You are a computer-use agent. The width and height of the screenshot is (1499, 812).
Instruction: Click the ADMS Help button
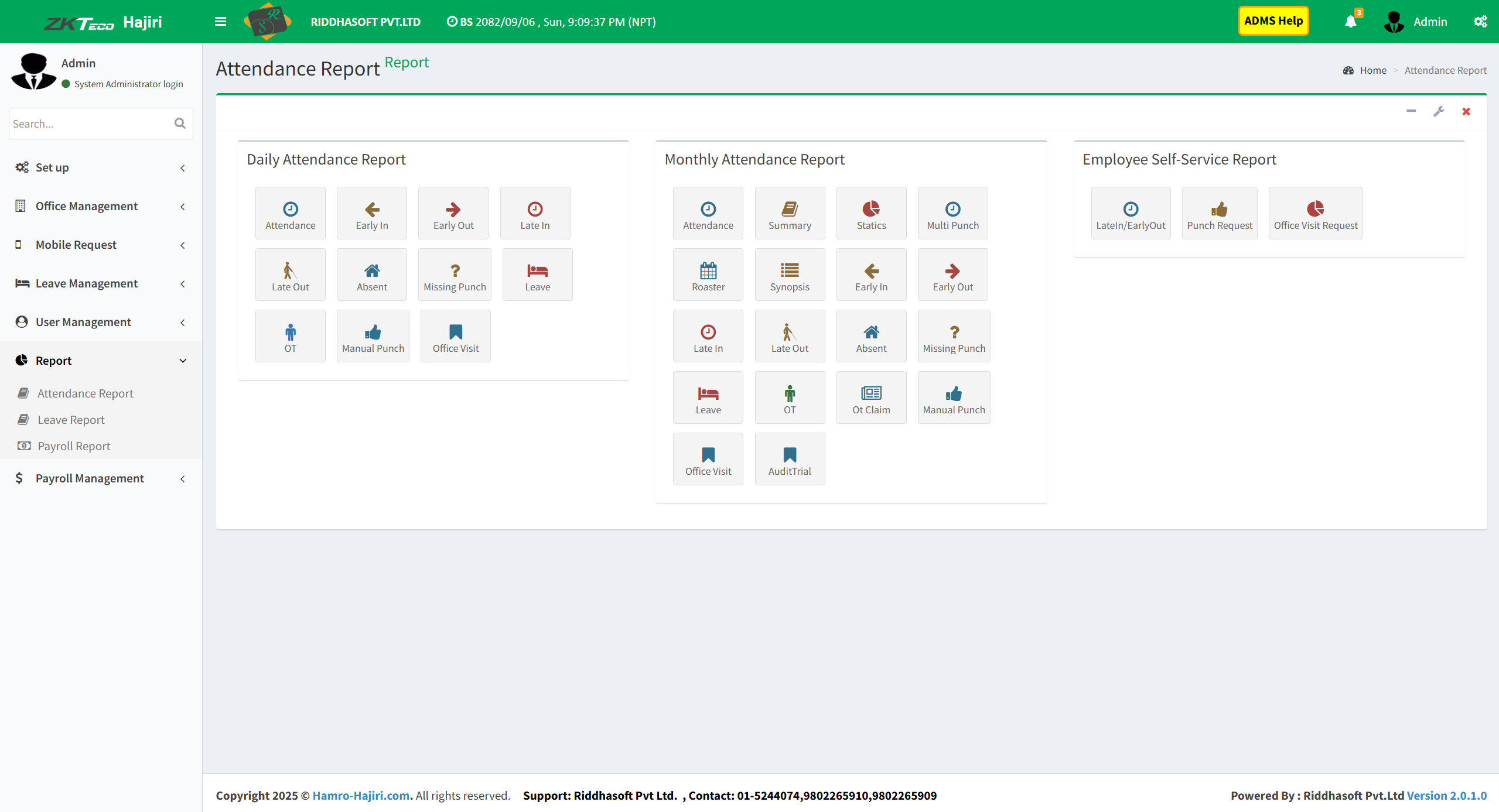pyautogui.click(x=1273, y=22)
